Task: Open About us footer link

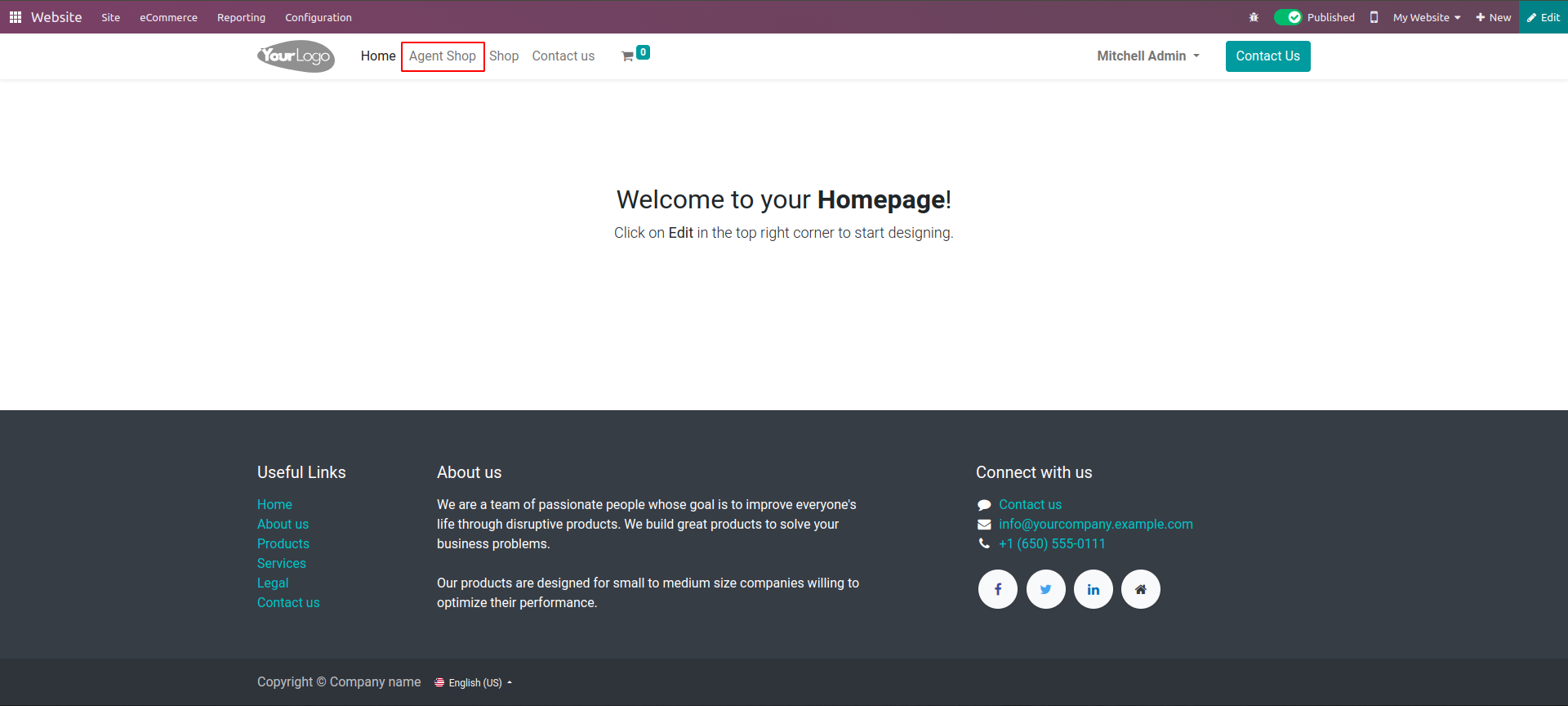Action: (283, 524)
